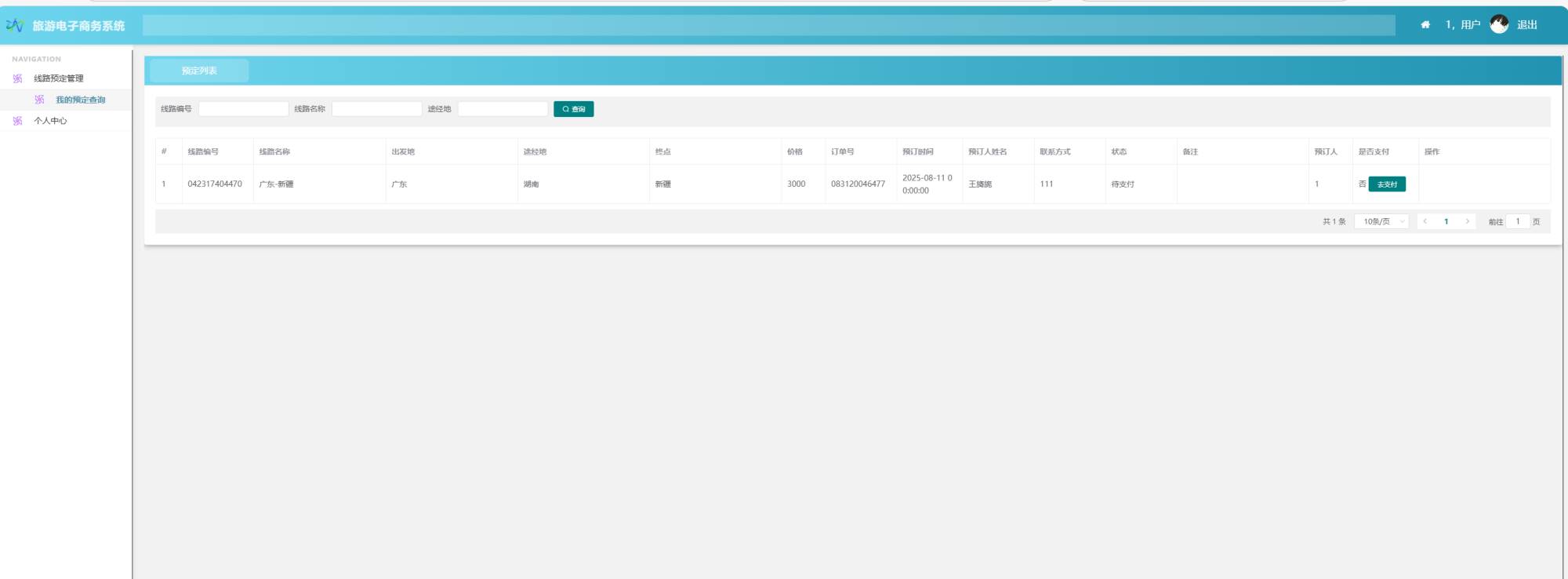This screenshot has width=1568, height=579.
Task: Click into the 途经地 input box
Action: [503, 109]
